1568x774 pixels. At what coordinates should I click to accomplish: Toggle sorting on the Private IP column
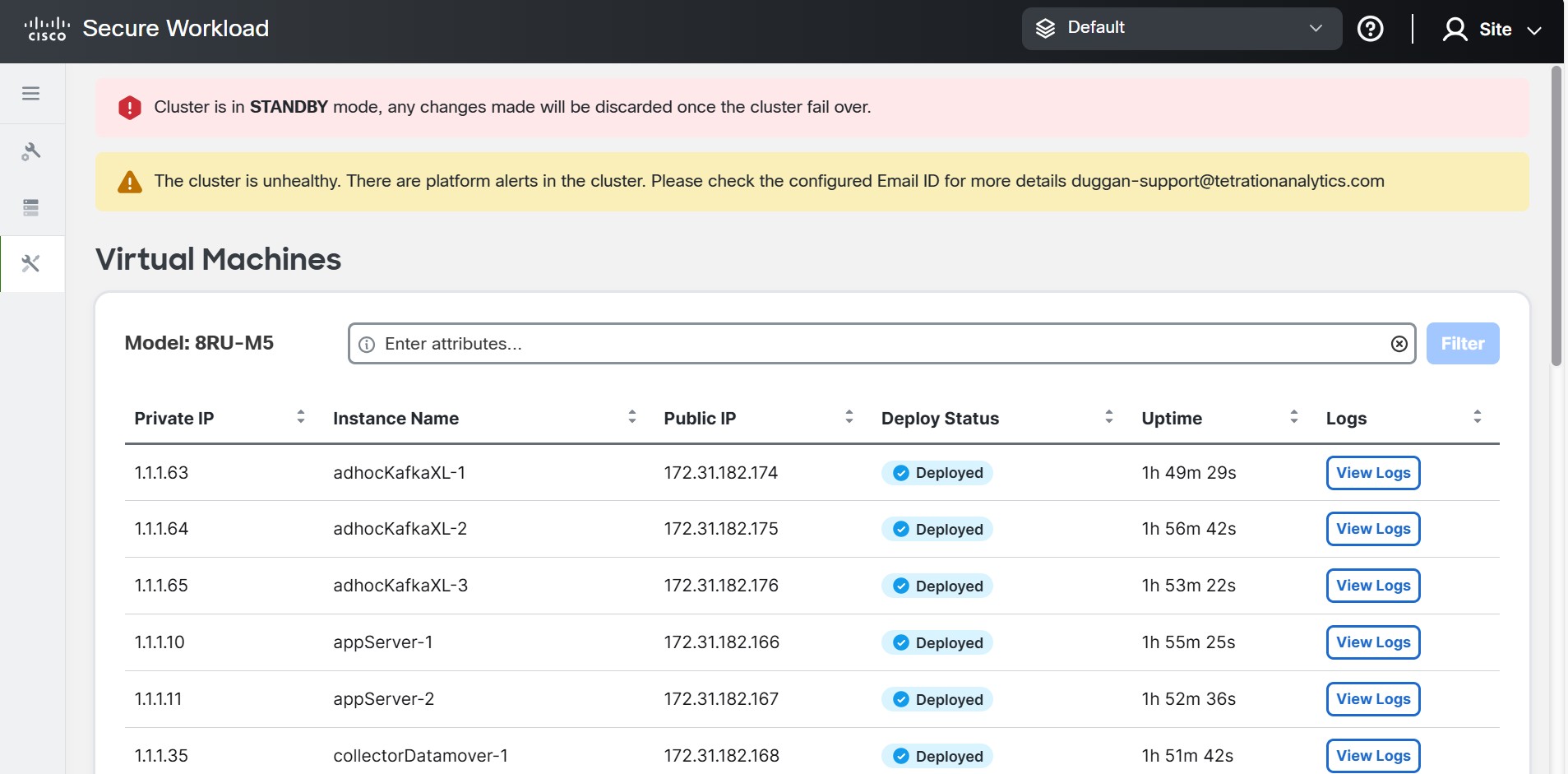(x=301, y=417)
